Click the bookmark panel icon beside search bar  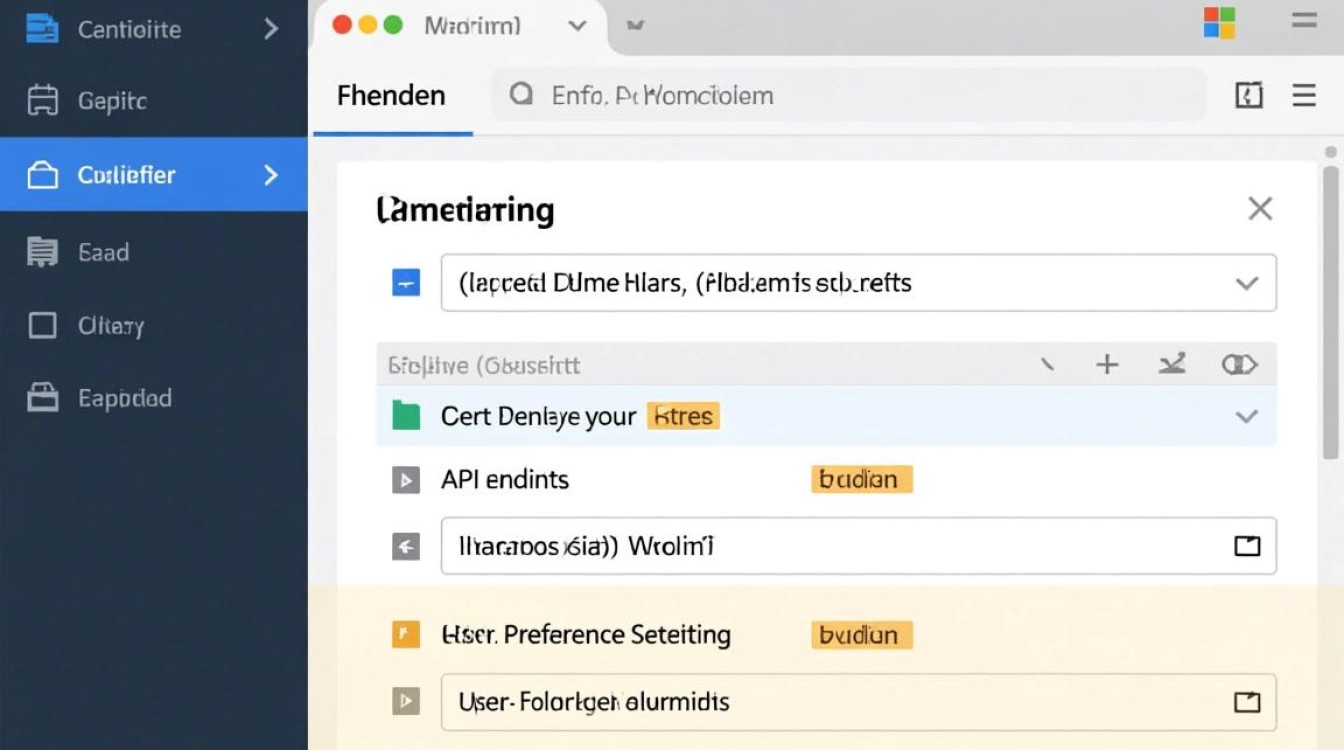(x=1249, y=95)
